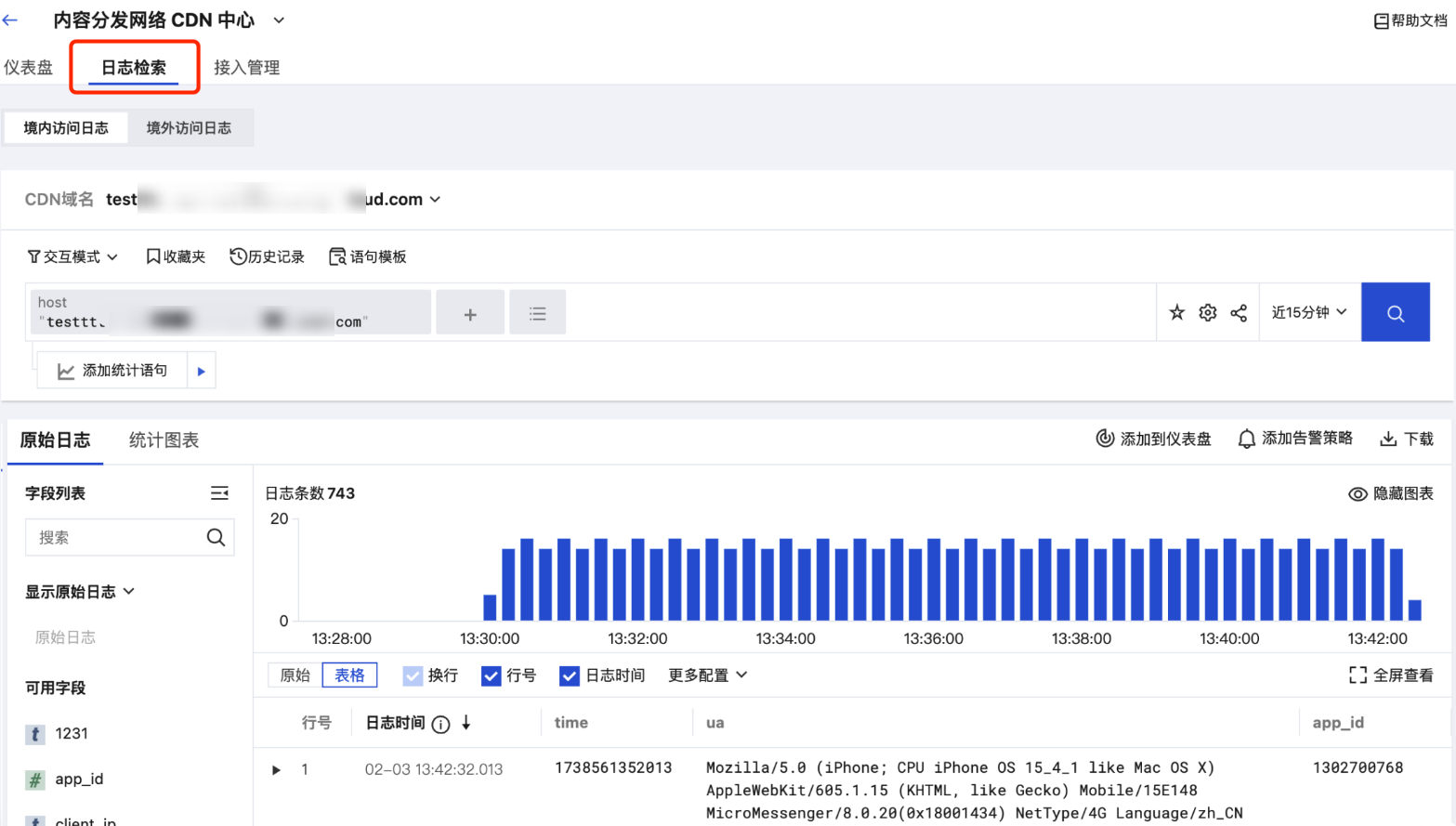1456x826 pixels.
Task: Uncheck the 日志时间 checkbox
Action: [x=570, y=675]
